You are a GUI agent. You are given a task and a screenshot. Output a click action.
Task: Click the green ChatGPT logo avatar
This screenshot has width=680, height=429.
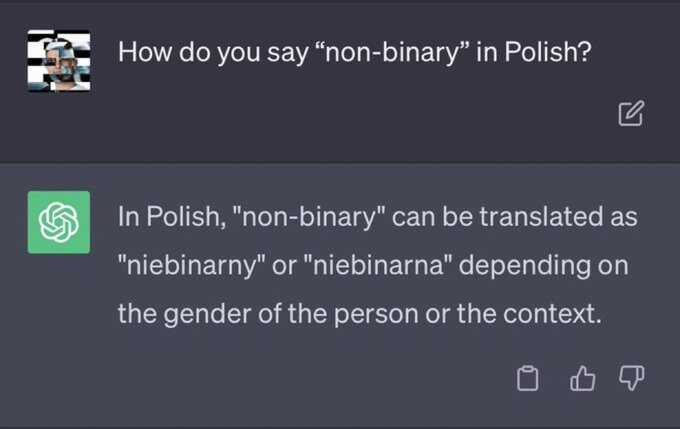(x=59, y=222)
